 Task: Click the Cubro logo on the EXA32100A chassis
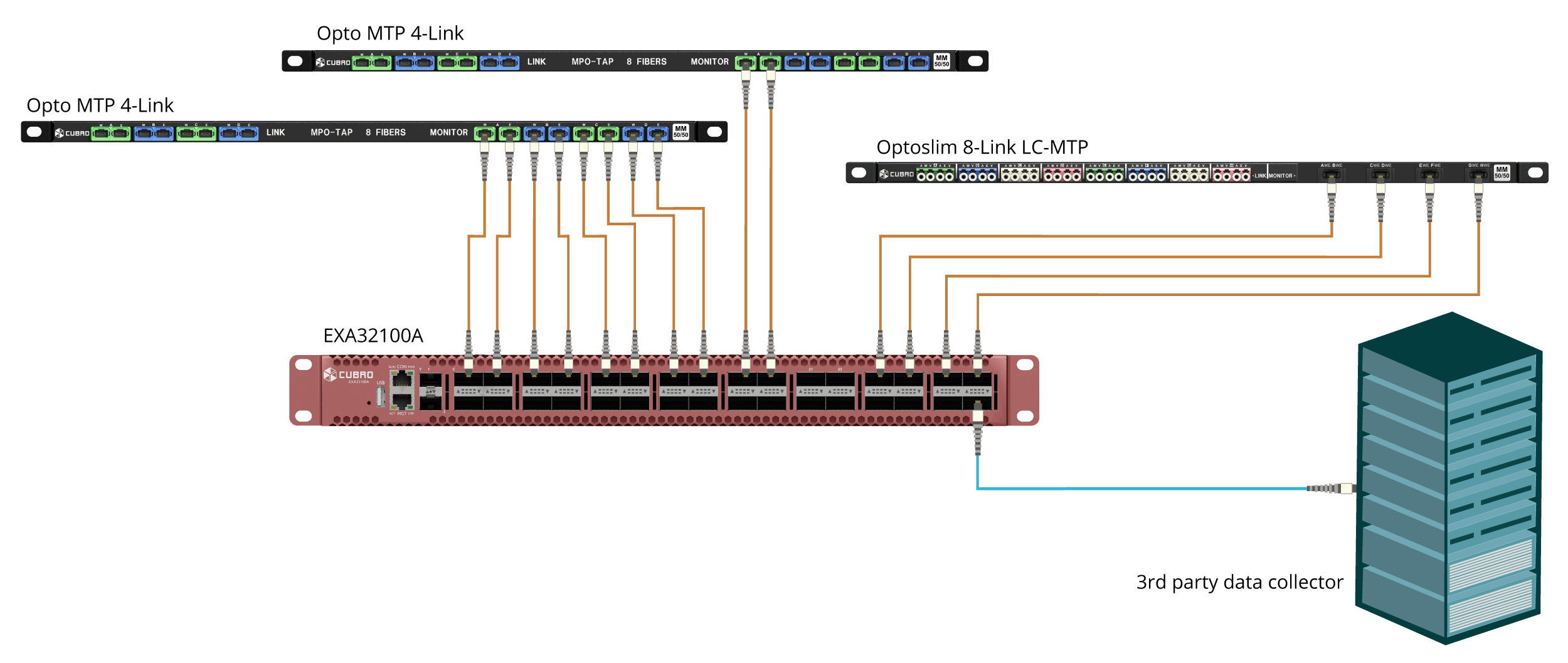(x=348, y=374)
